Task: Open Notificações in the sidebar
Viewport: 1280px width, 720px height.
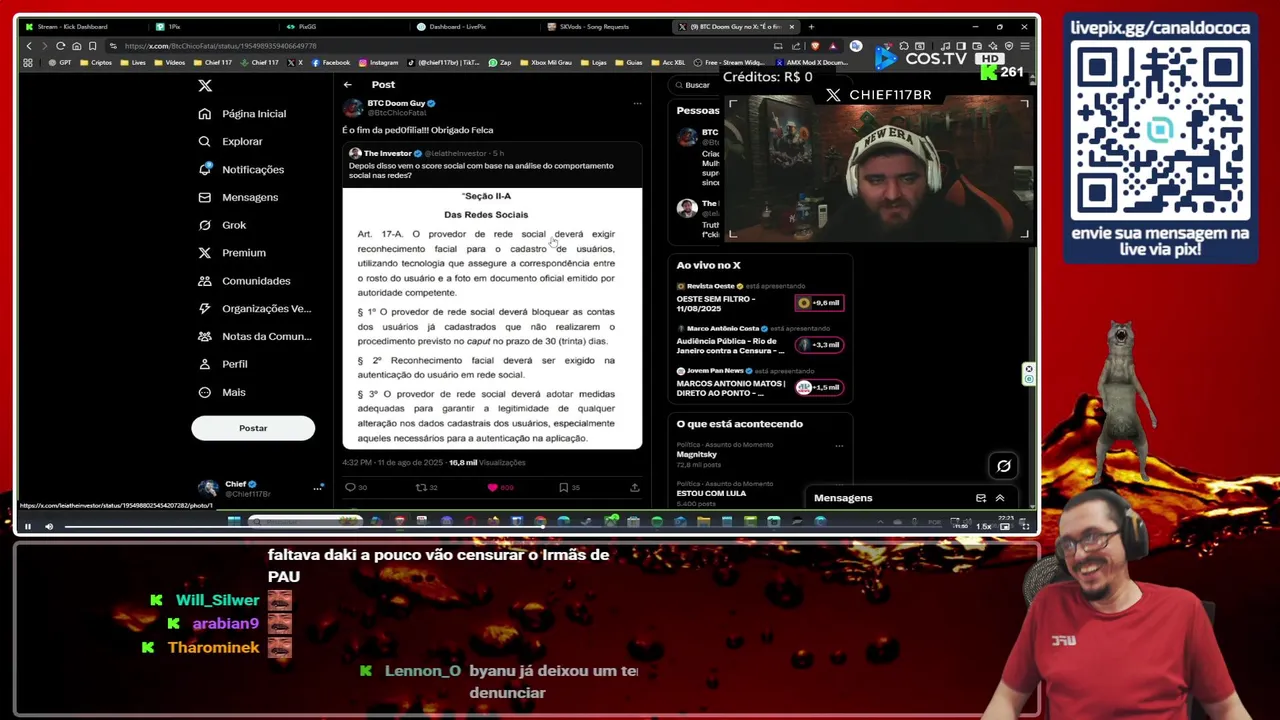Action: [242, 170]
